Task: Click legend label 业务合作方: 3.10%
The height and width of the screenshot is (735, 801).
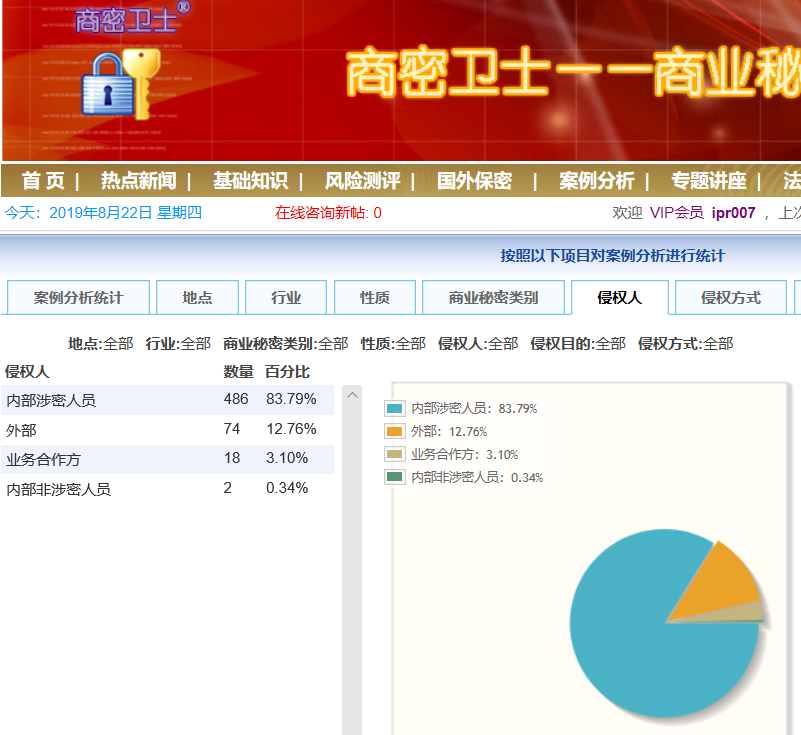Action: (464, 455)
